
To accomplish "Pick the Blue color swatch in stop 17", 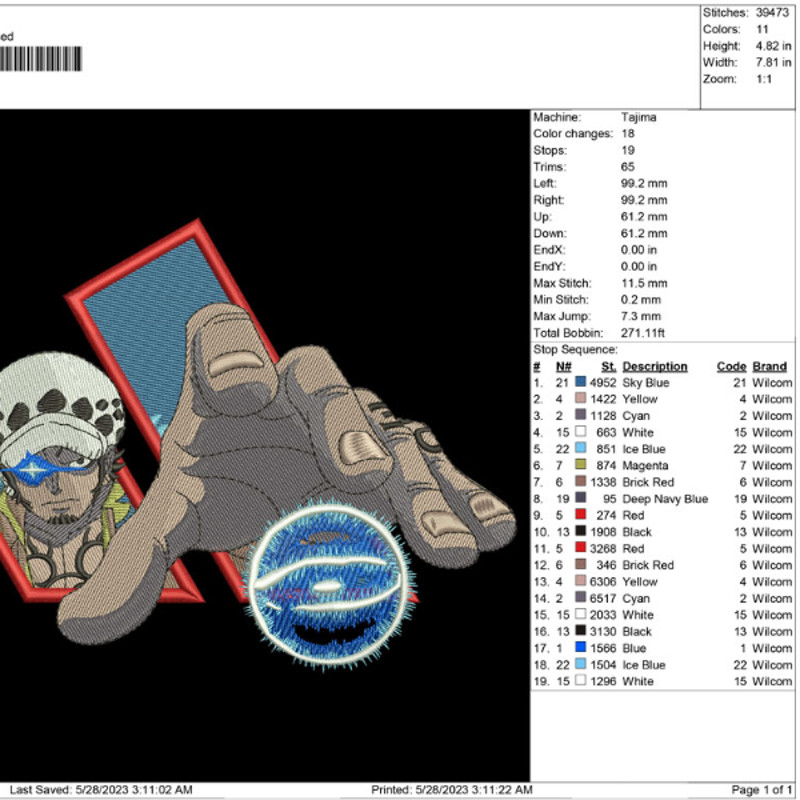I will pos(580,648).
